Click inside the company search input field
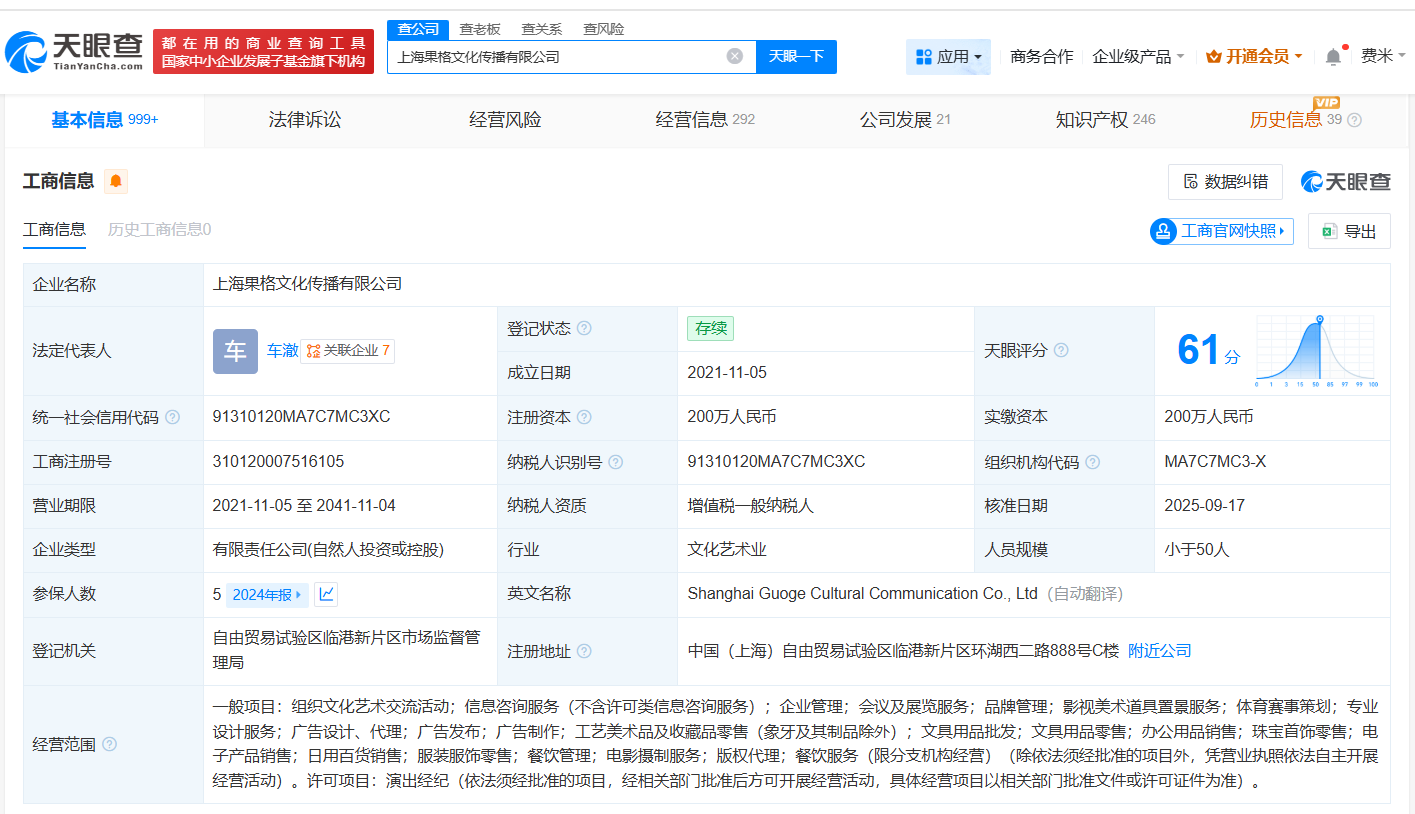This screenshot has height=814, width=1415. pyautogui.click(x=560, y=57)
